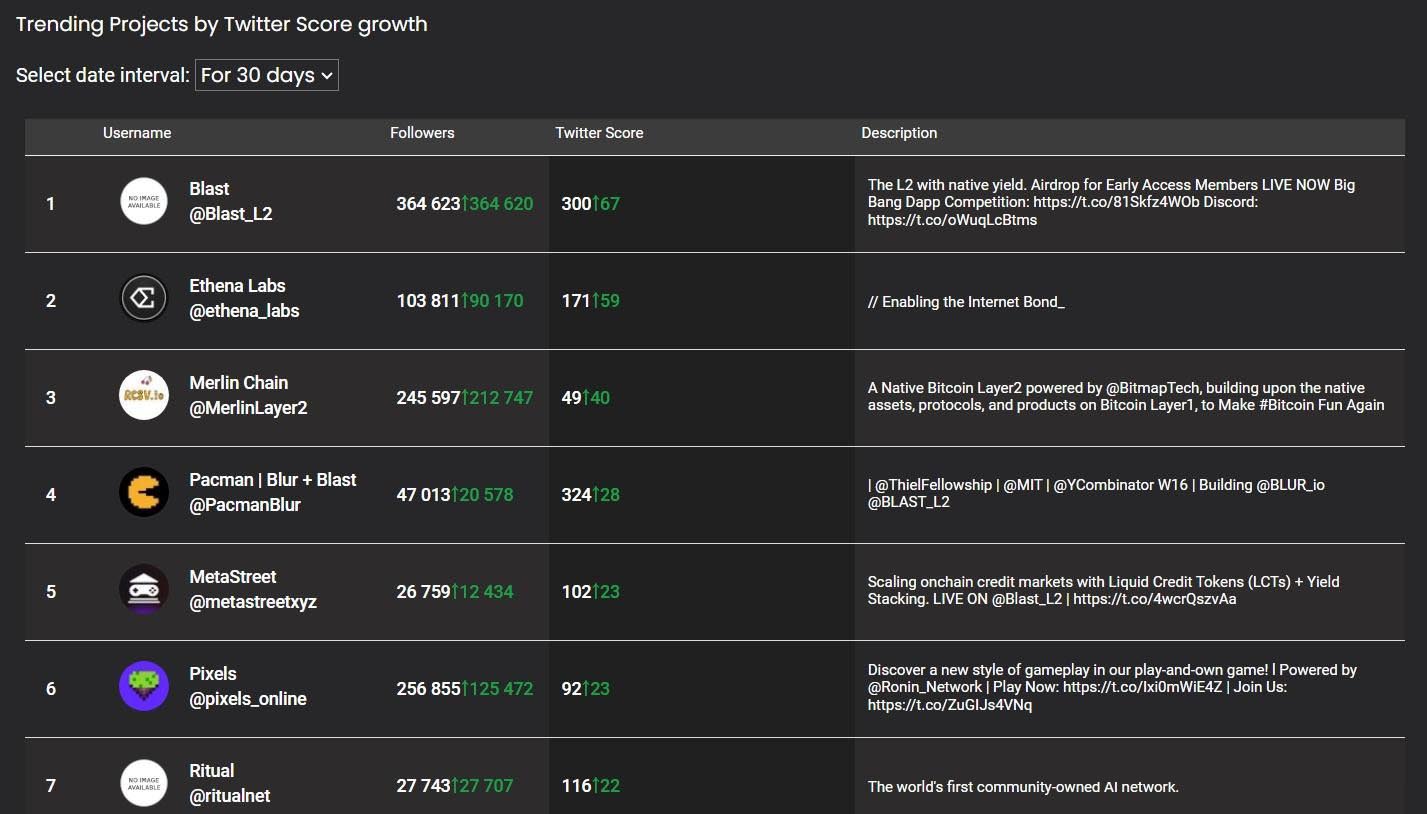Open the @ritualnet handle link
The image size is (1427, 814).
pyautogui.click(x=229, y=796)
